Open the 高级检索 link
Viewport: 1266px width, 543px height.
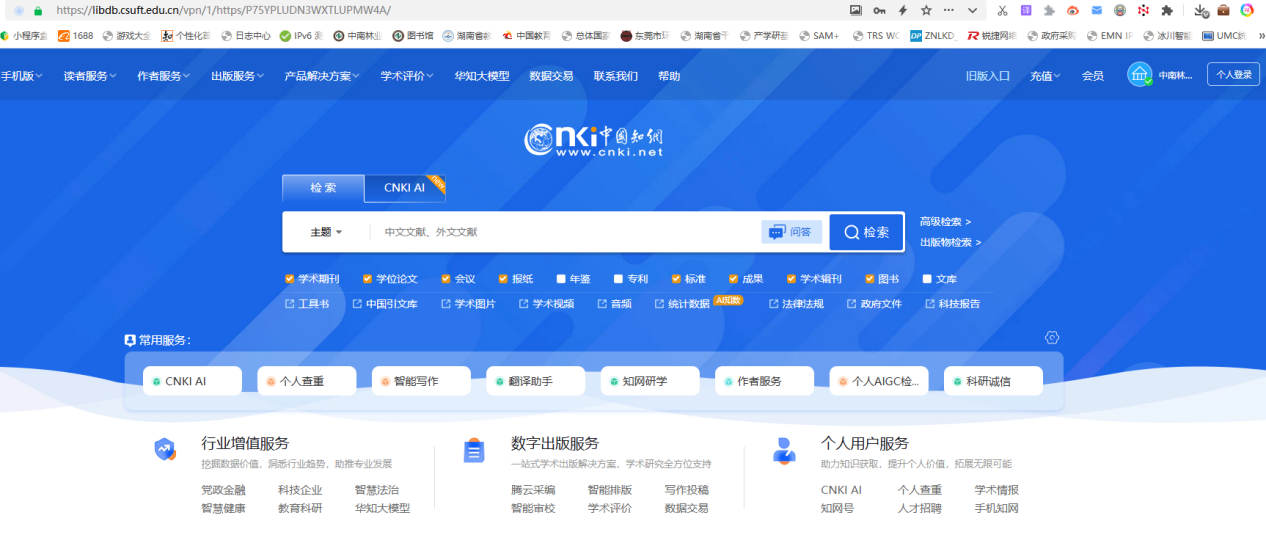(x=945, y=222)
